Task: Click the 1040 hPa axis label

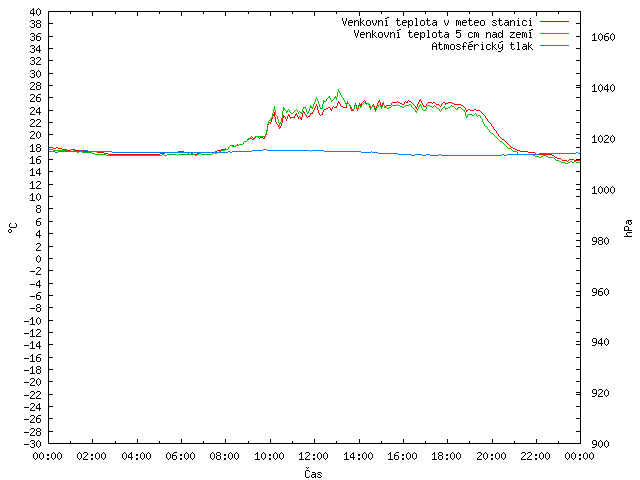Action: 603,89
